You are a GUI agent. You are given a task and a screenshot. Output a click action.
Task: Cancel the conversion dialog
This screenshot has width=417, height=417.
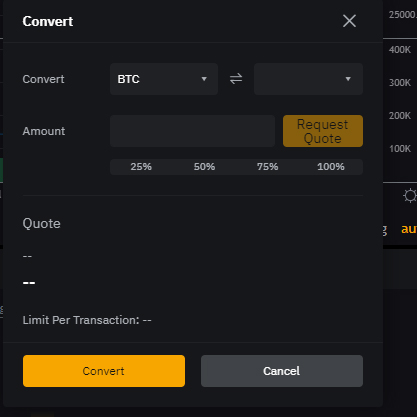pos(282,371)
